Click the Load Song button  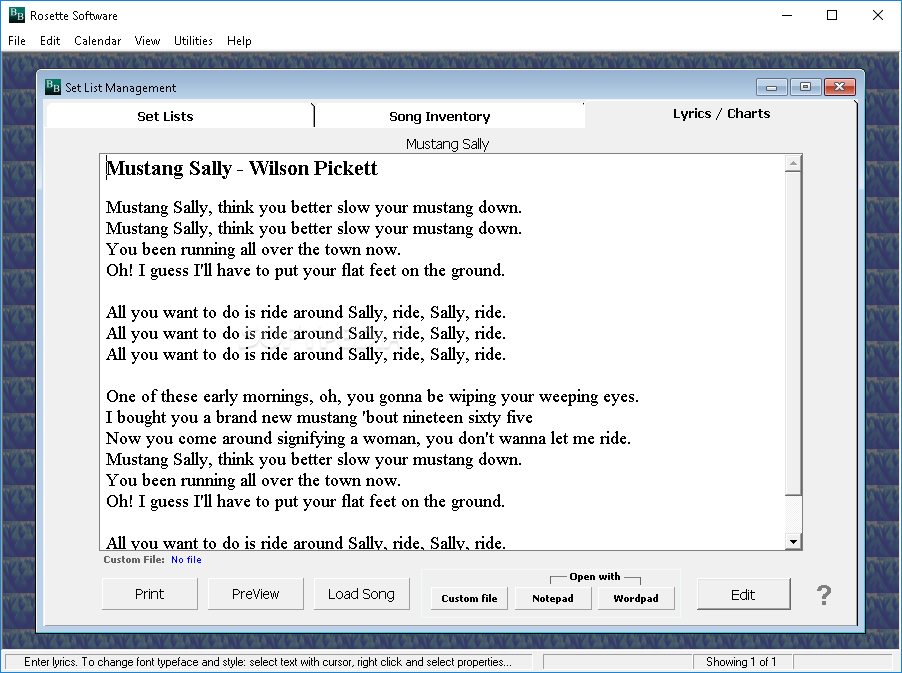361,594
